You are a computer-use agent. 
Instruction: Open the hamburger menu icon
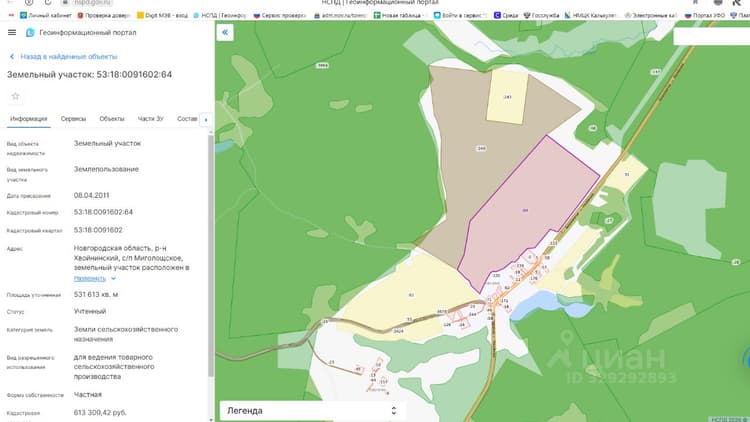coord(12,33)
